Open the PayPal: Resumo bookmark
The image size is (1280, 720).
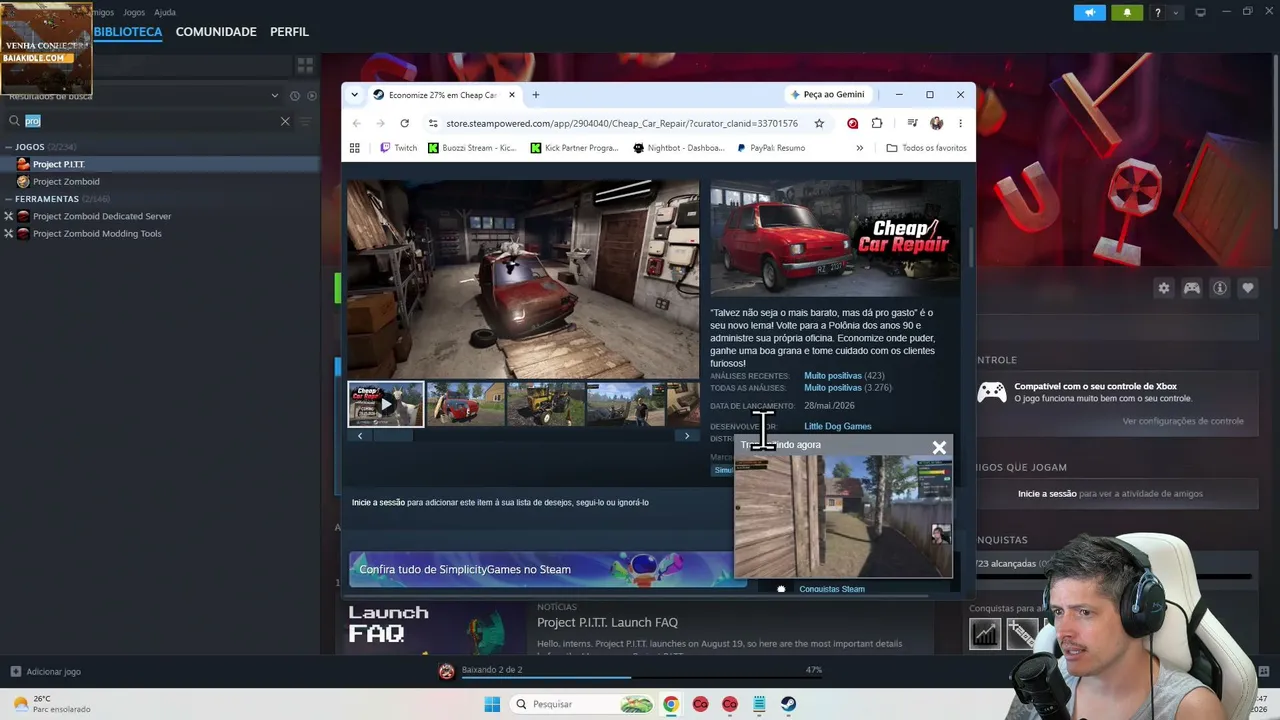click(x=771, y=148)
